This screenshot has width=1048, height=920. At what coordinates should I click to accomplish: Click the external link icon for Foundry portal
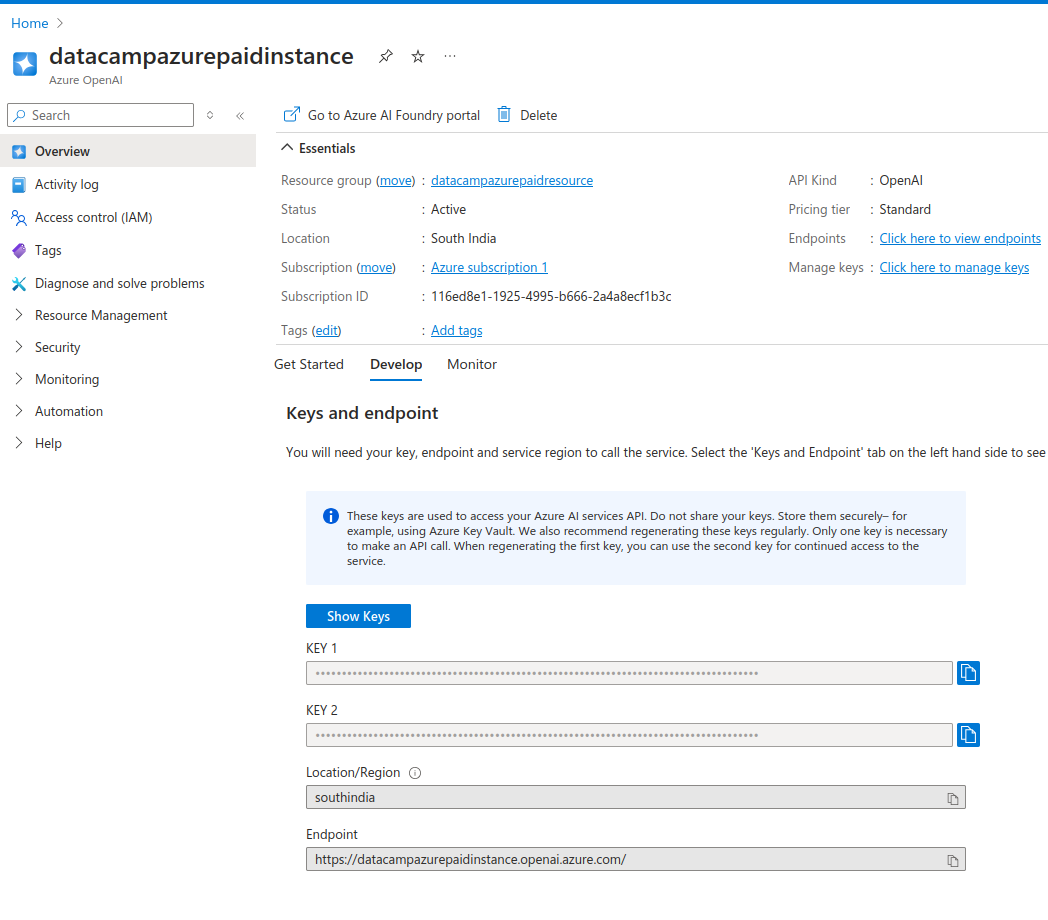292,114
